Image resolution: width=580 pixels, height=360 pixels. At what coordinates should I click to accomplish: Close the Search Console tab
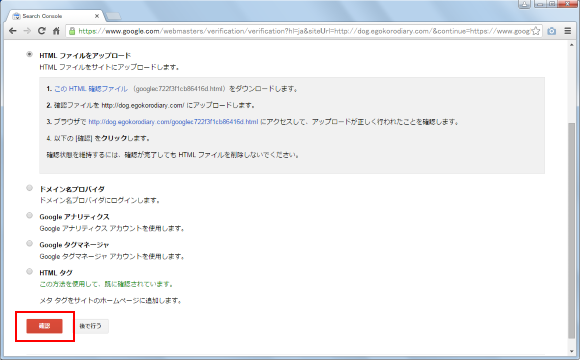(x=97, y=16)
